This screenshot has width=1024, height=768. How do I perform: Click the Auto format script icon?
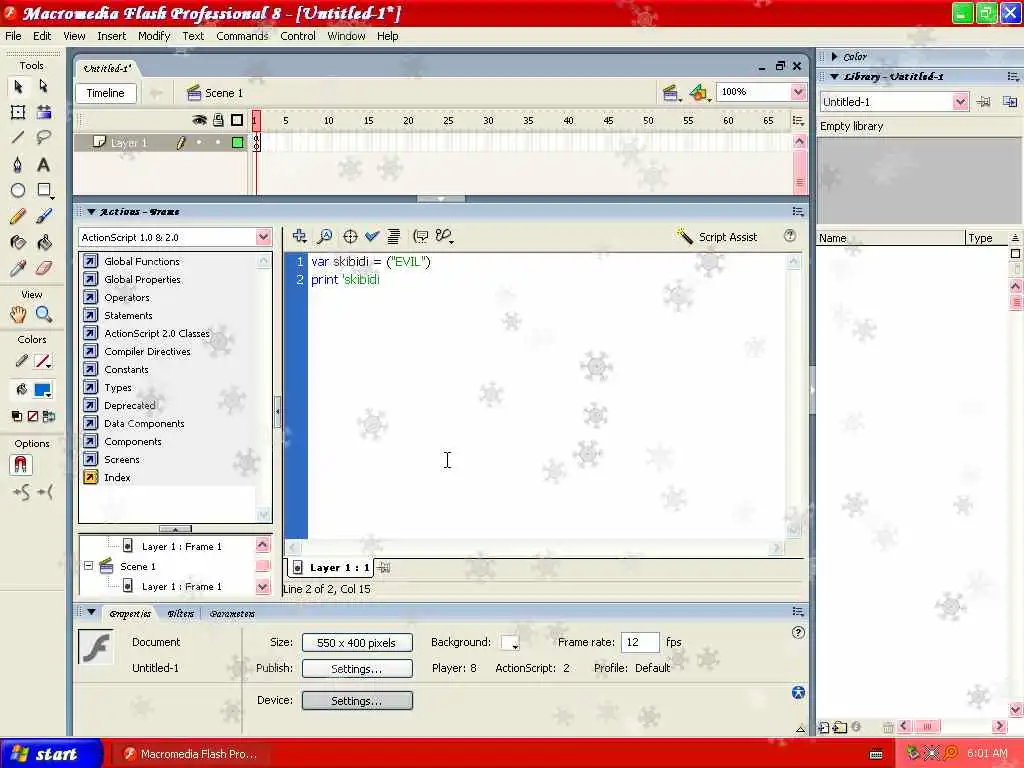394,236
